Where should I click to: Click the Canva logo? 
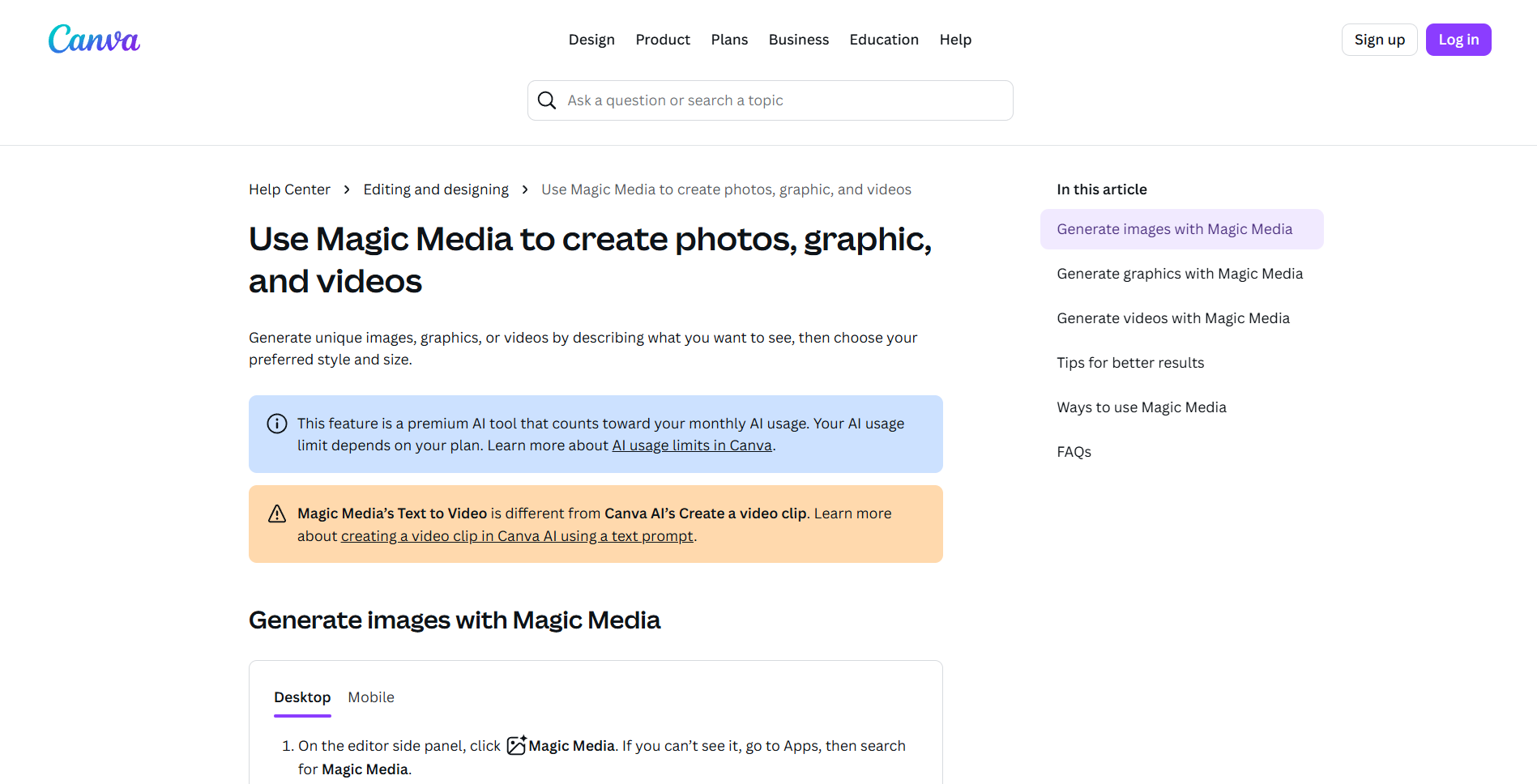click(94, 39)
